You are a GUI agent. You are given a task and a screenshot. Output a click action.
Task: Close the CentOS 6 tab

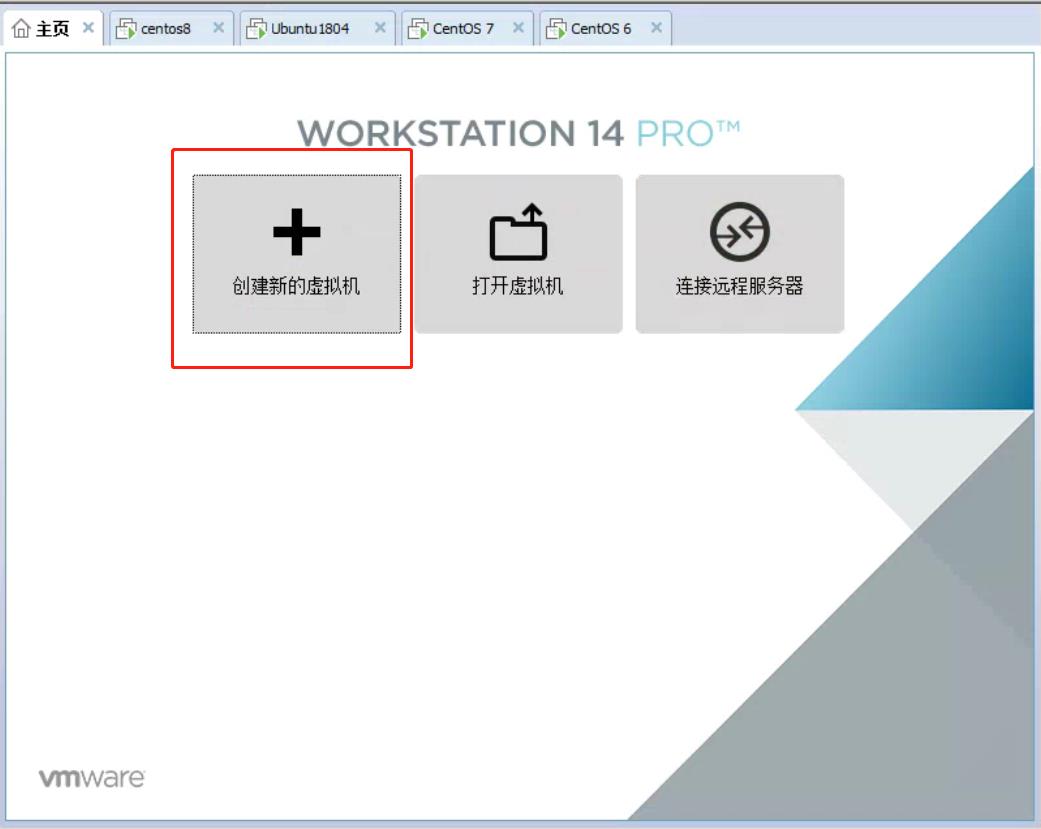(657, 28)
